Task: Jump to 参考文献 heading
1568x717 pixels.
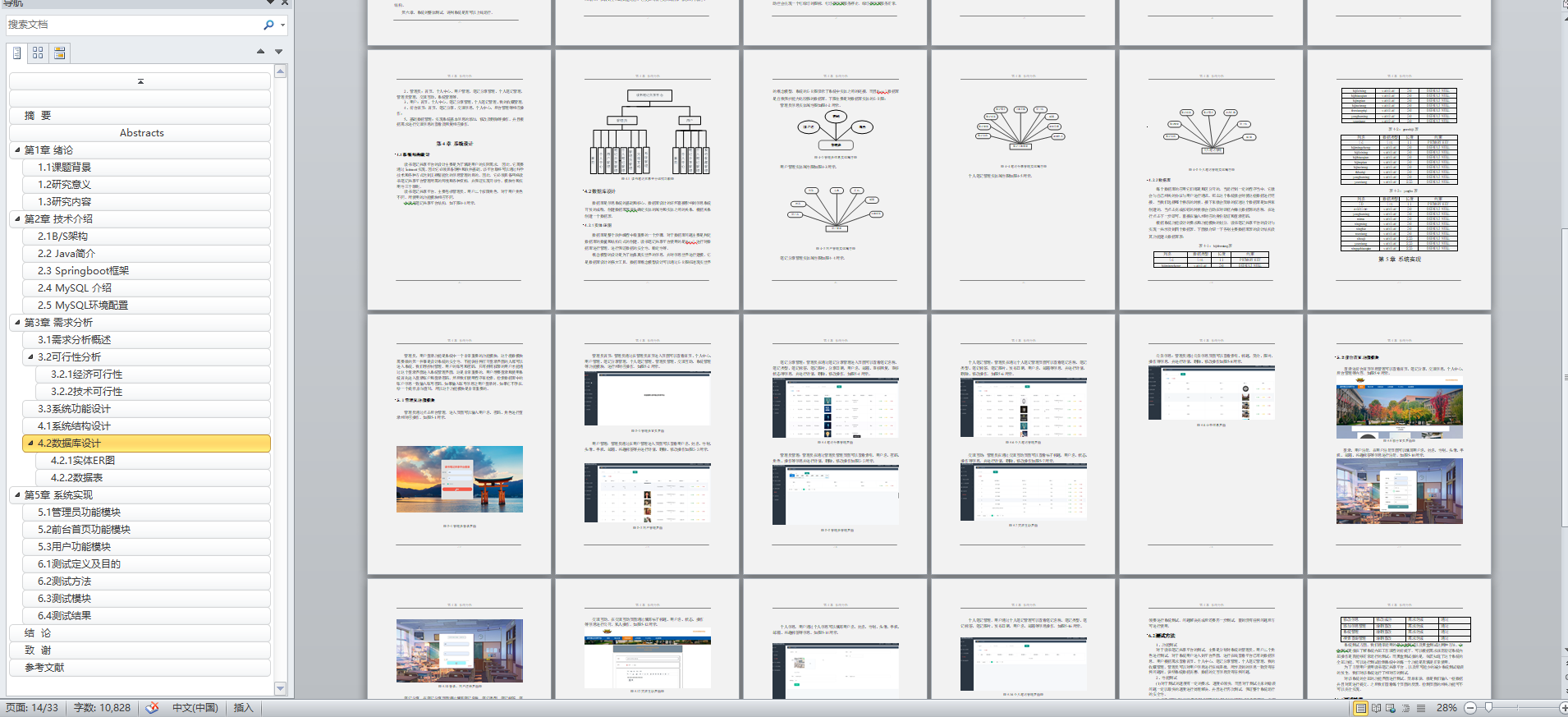Action: point(140,668)
